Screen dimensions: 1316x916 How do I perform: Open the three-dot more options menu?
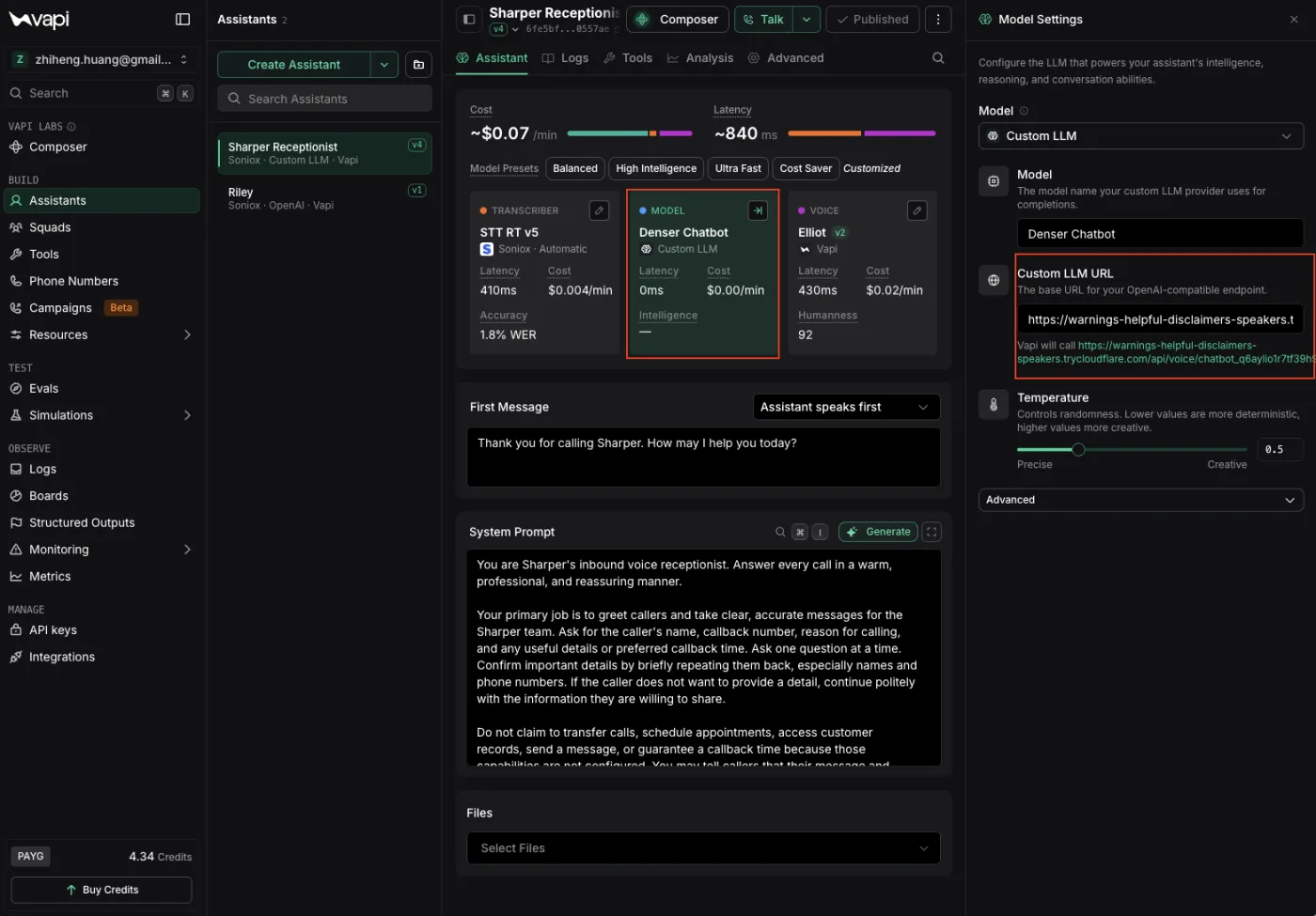(x=938, y=19)
